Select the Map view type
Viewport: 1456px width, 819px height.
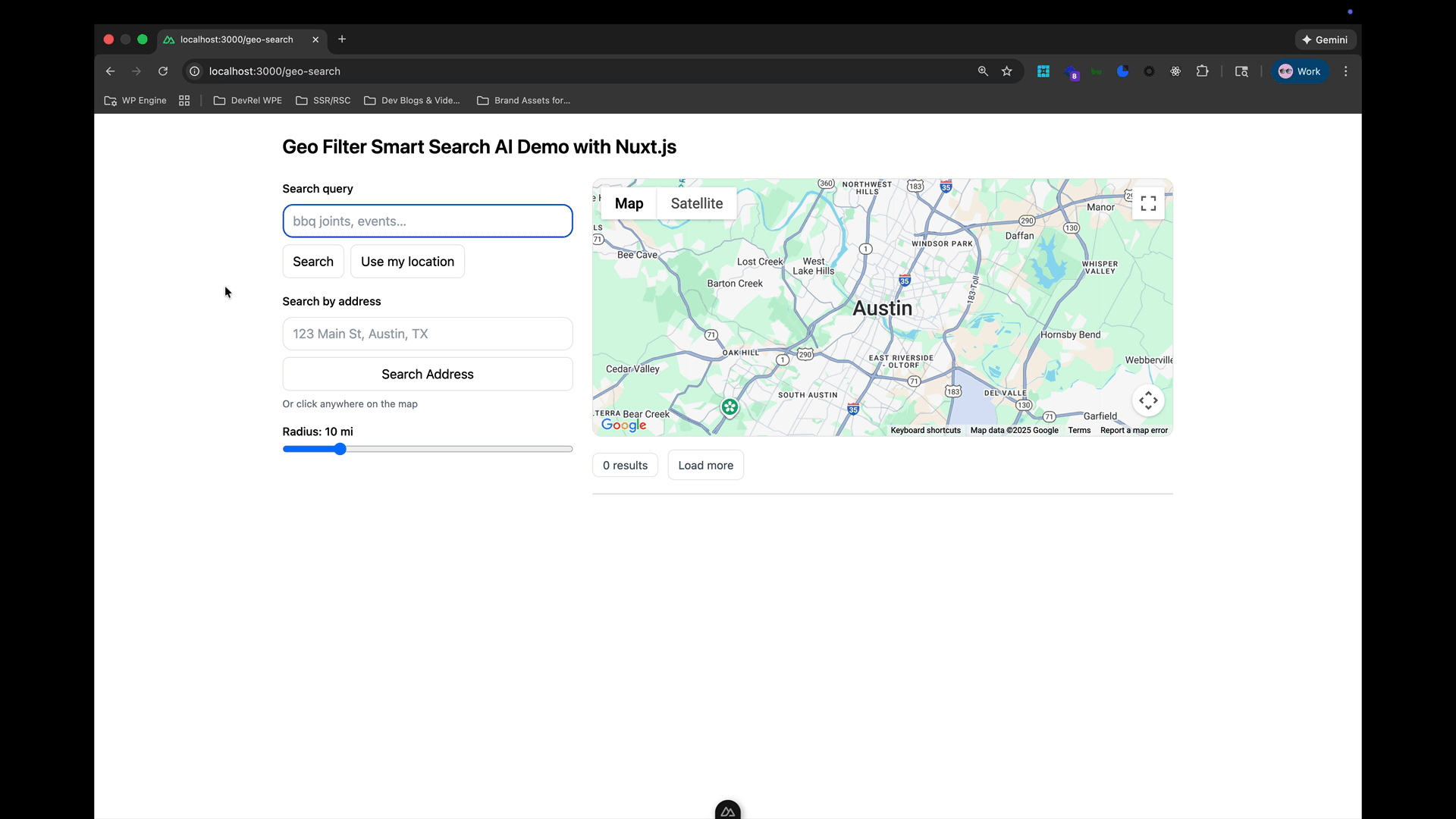[629, 203]
